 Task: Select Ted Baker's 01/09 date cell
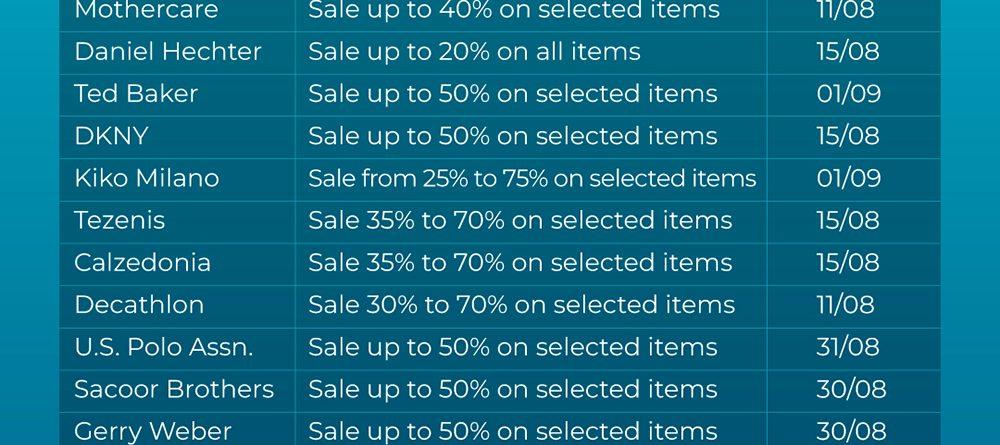[x=849, y=94]
